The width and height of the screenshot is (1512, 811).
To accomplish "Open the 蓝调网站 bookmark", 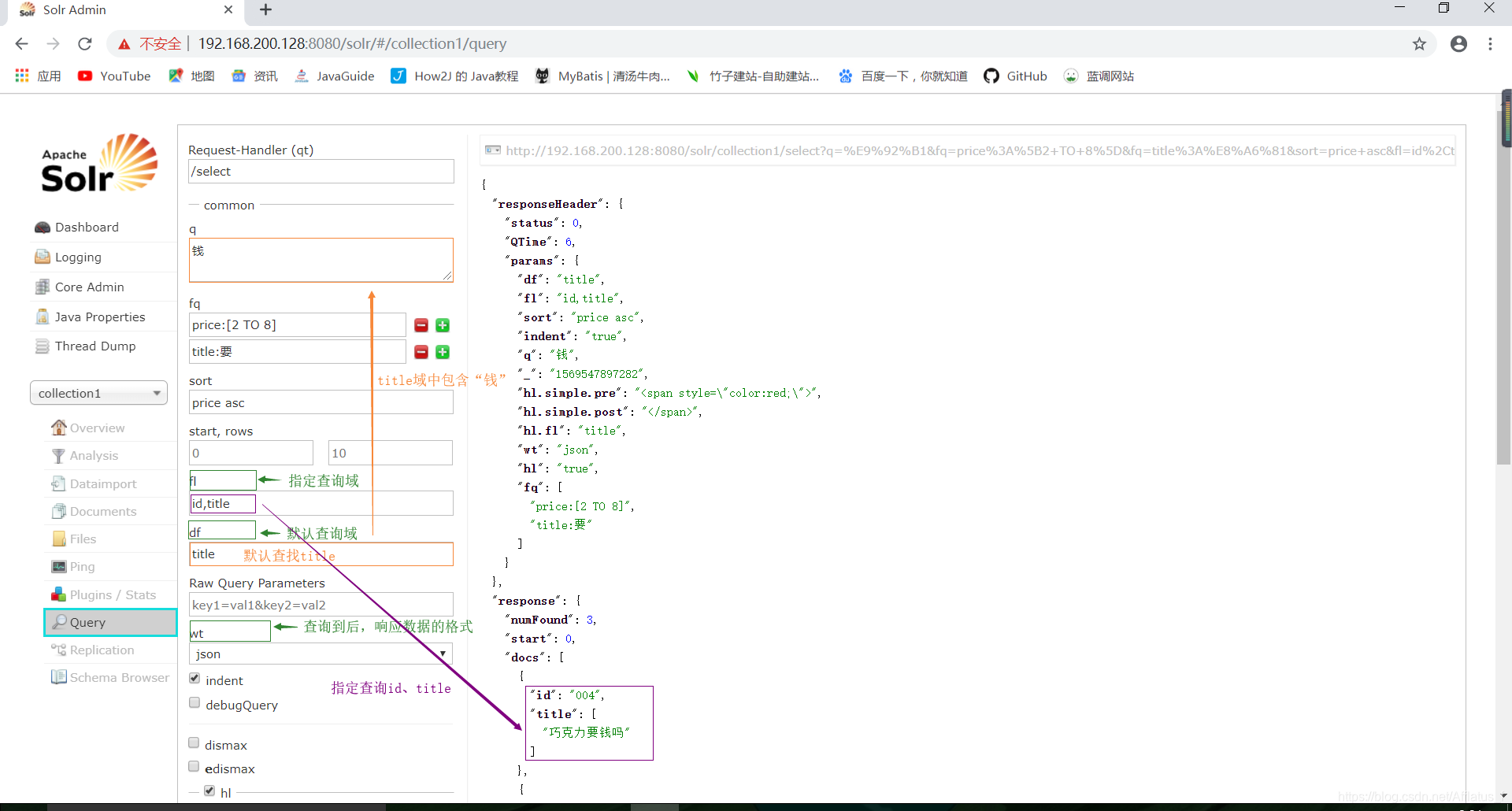I will [1098, 76].
